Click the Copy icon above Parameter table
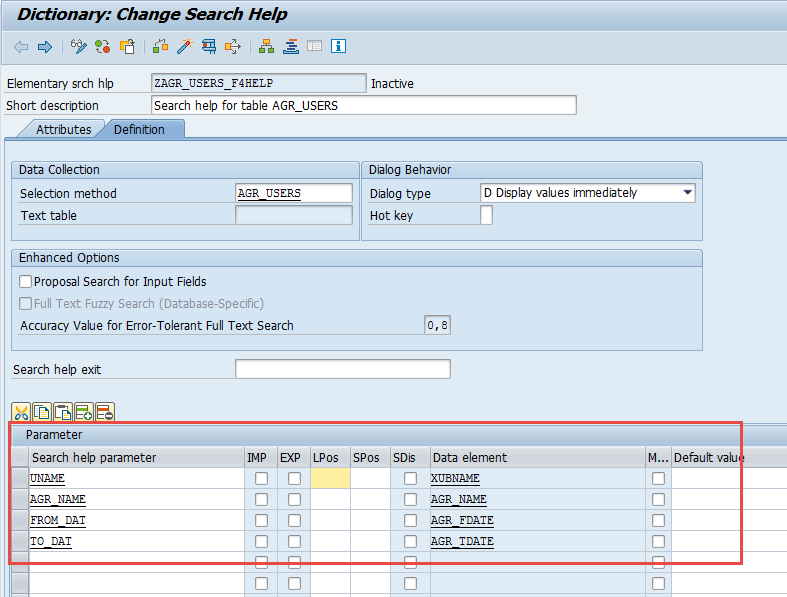Viewport: 787px width, 597px height. pyautogui.click(x=42, y=413)
